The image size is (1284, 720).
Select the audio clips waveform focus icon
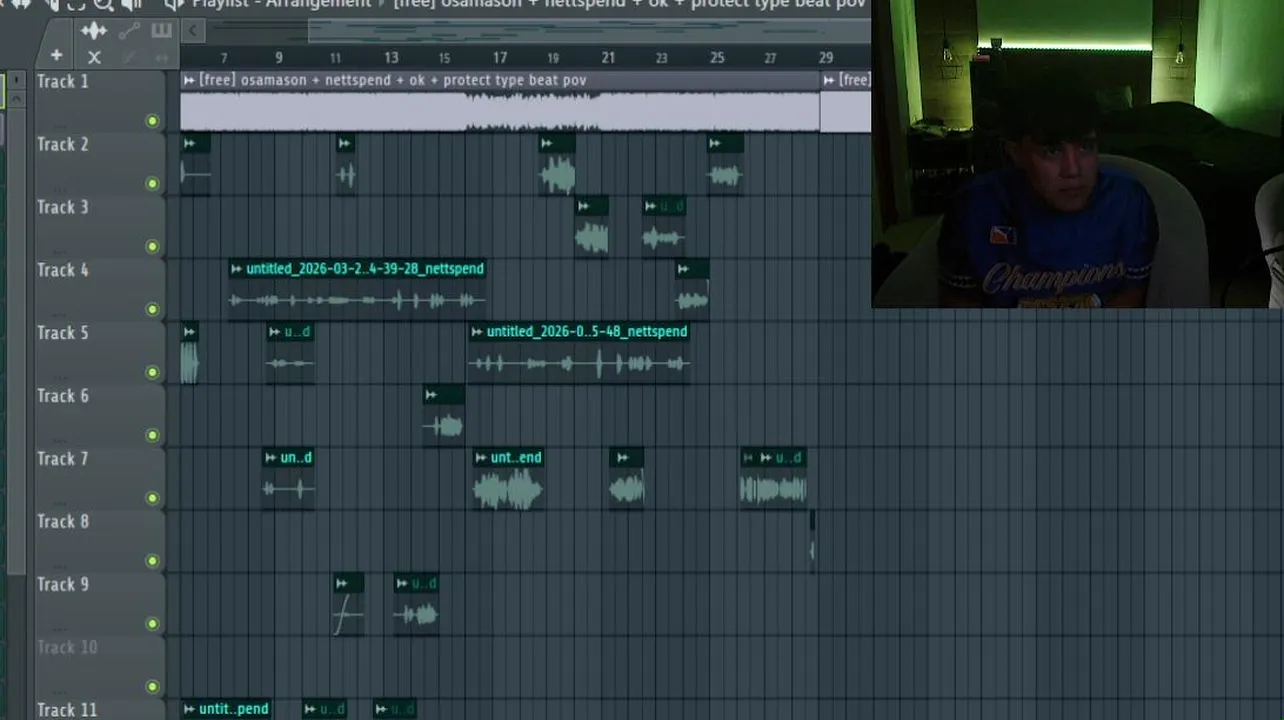(94, 31)
